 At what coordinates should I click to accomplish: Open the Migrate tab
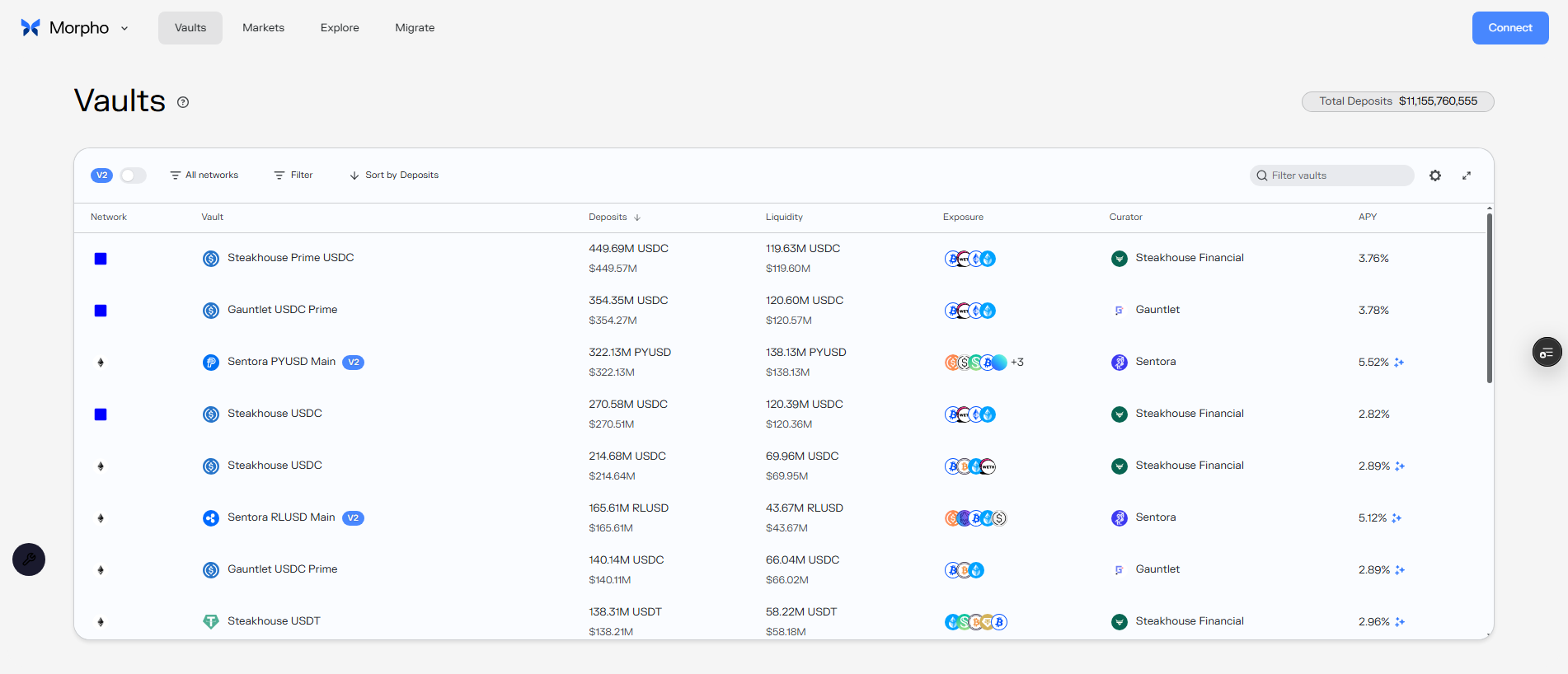pos(415,28)
